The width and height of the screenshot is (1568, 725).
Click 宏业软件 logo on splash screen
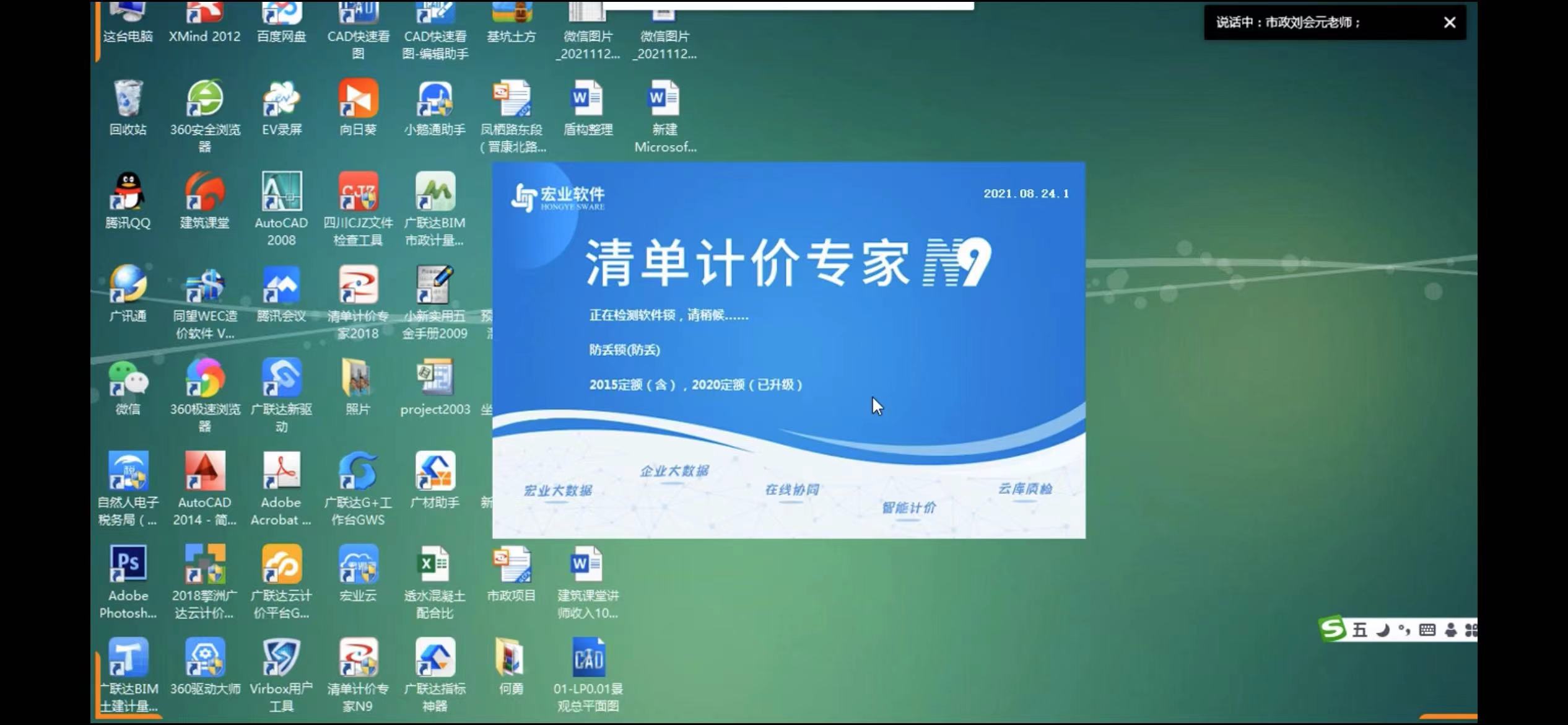point(558,197)
